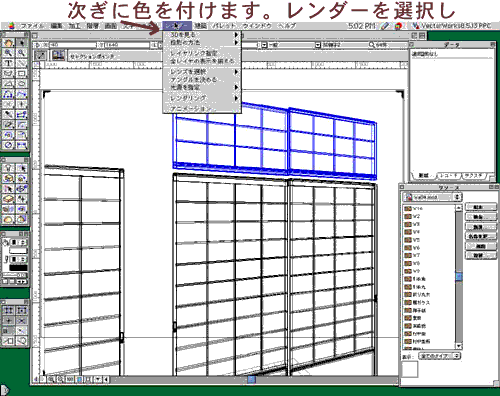
Task: Select the zoom-in magnifier tool
Action: point(9,53)
